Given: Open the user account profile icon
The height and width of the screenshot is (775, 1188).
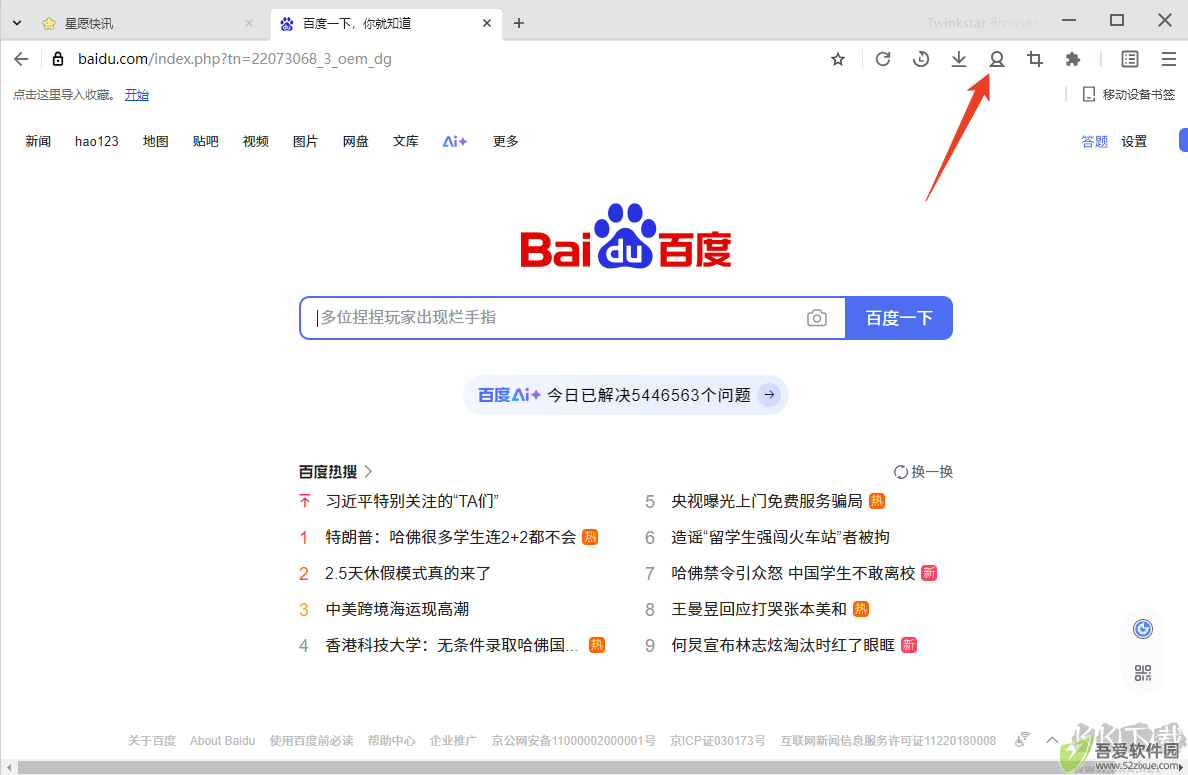Looking at the screenshot, I should (996, 59).
